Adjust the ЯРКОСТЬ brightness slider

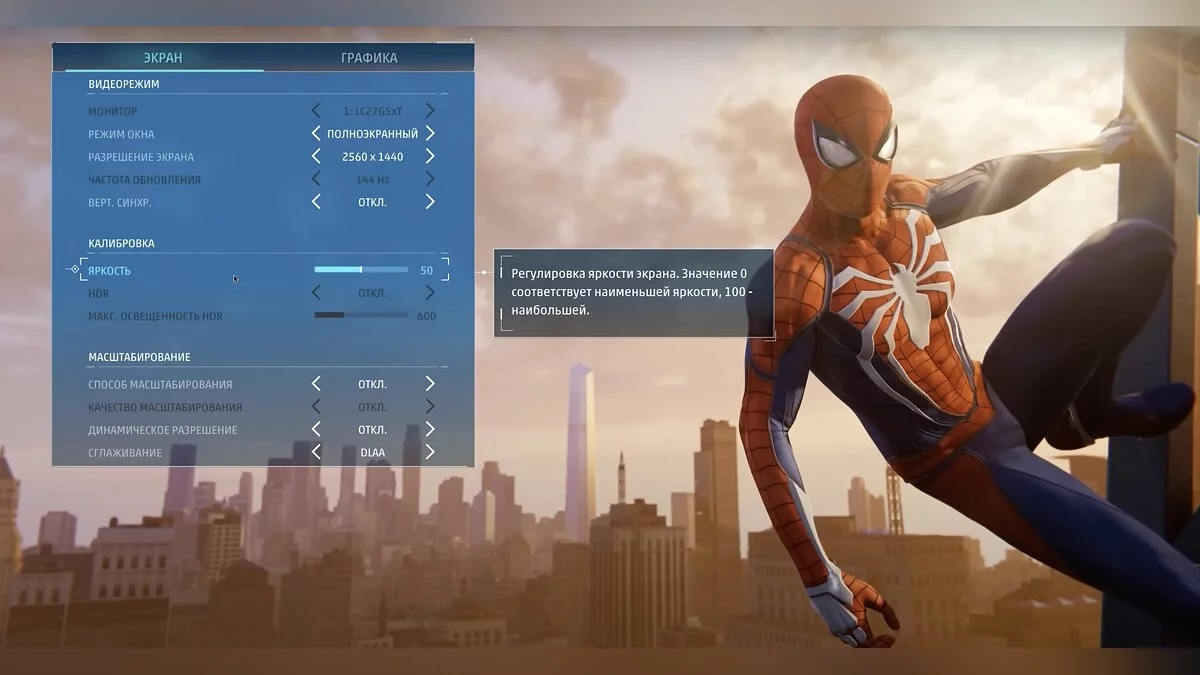point(361,270)
